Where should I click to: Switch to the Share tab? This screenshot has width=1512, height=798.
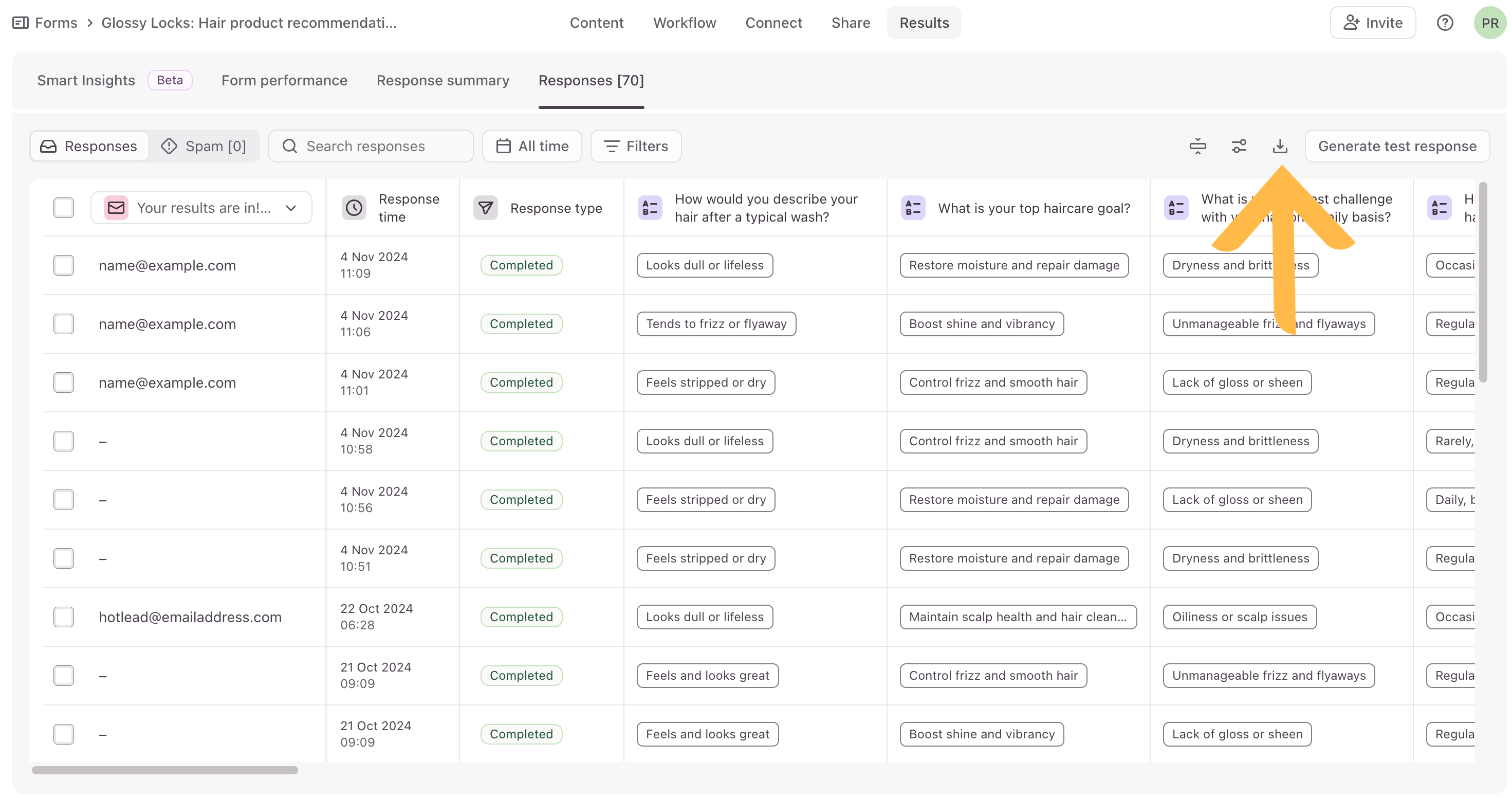pos(851,23)
